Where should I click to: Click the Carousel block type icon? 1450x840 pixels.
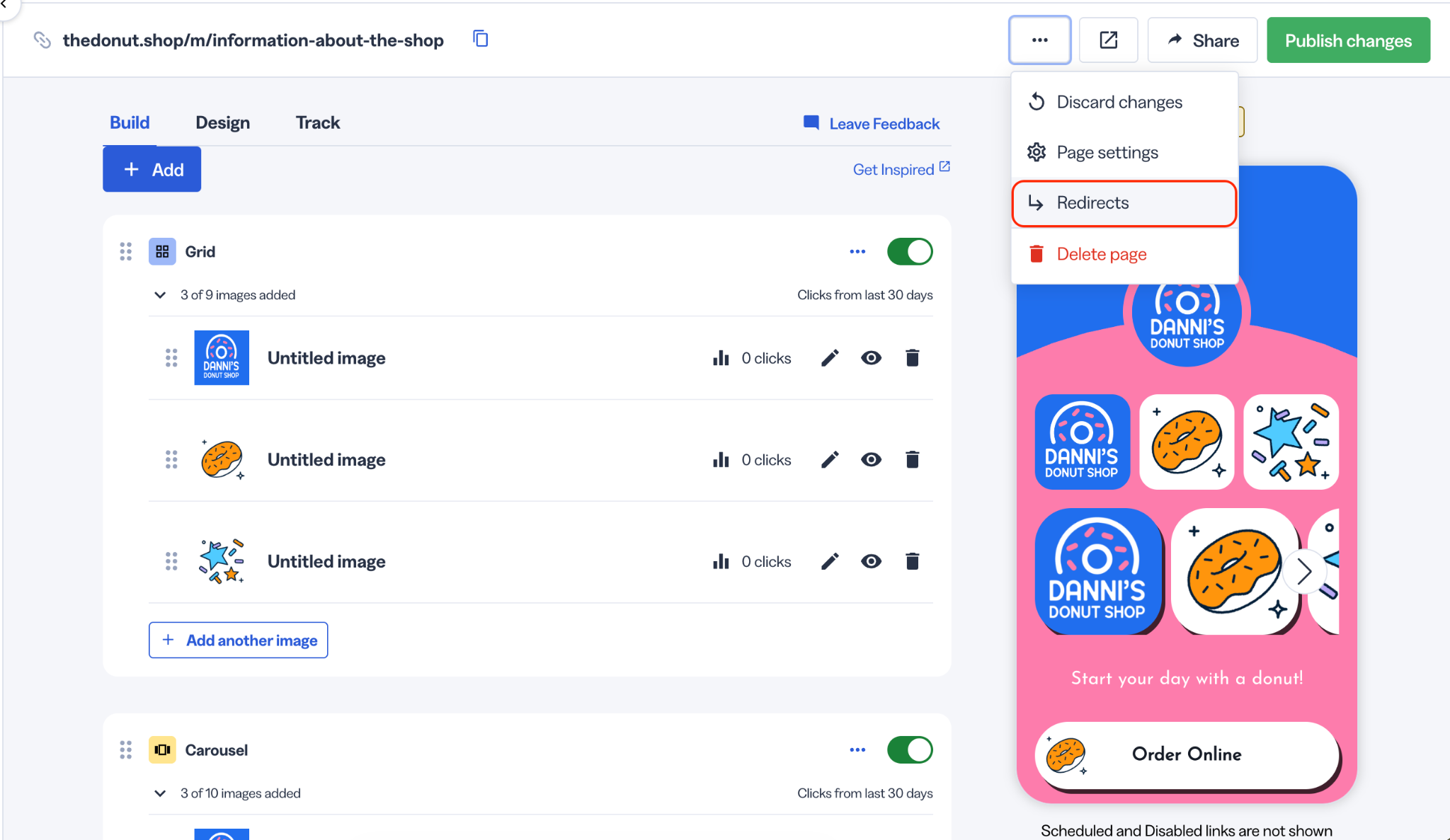pyautogui.click(x=162, y=750)
